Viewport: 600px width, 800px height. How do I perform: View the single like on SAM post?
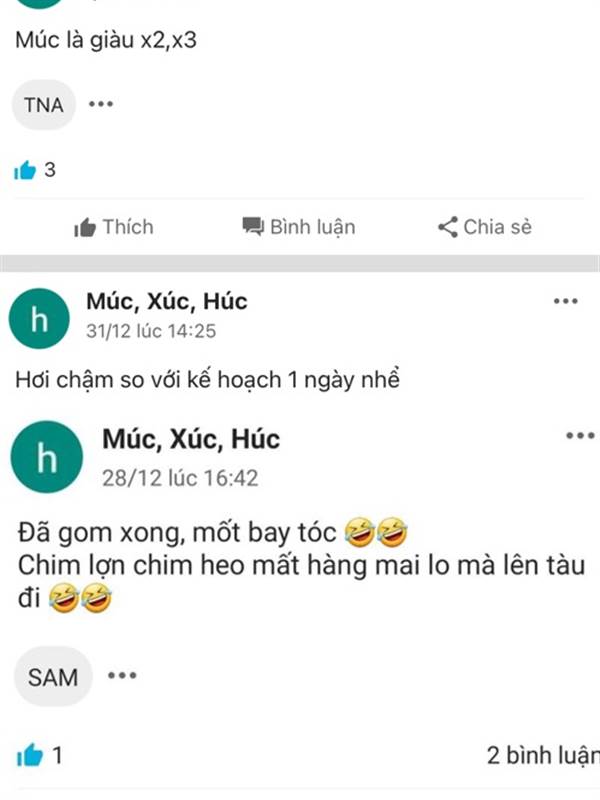click(39, 755)
